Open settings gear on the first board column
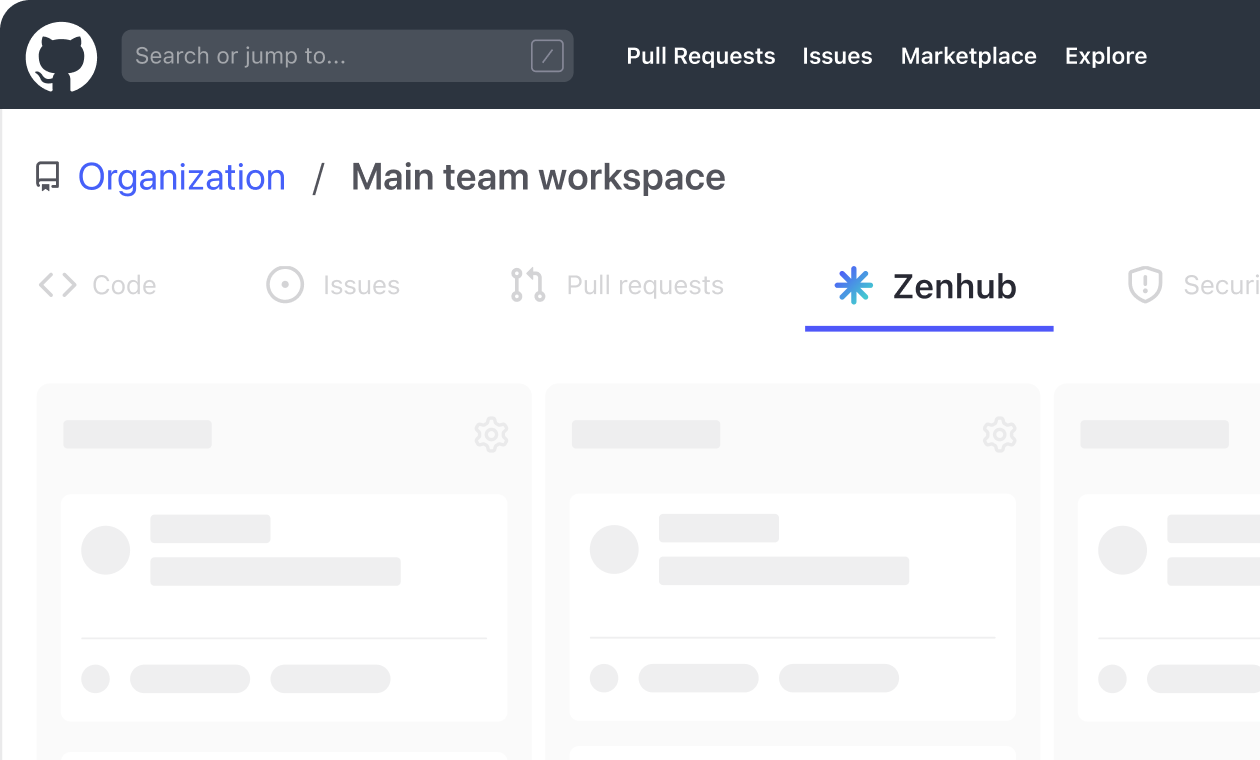 [491, 434]
